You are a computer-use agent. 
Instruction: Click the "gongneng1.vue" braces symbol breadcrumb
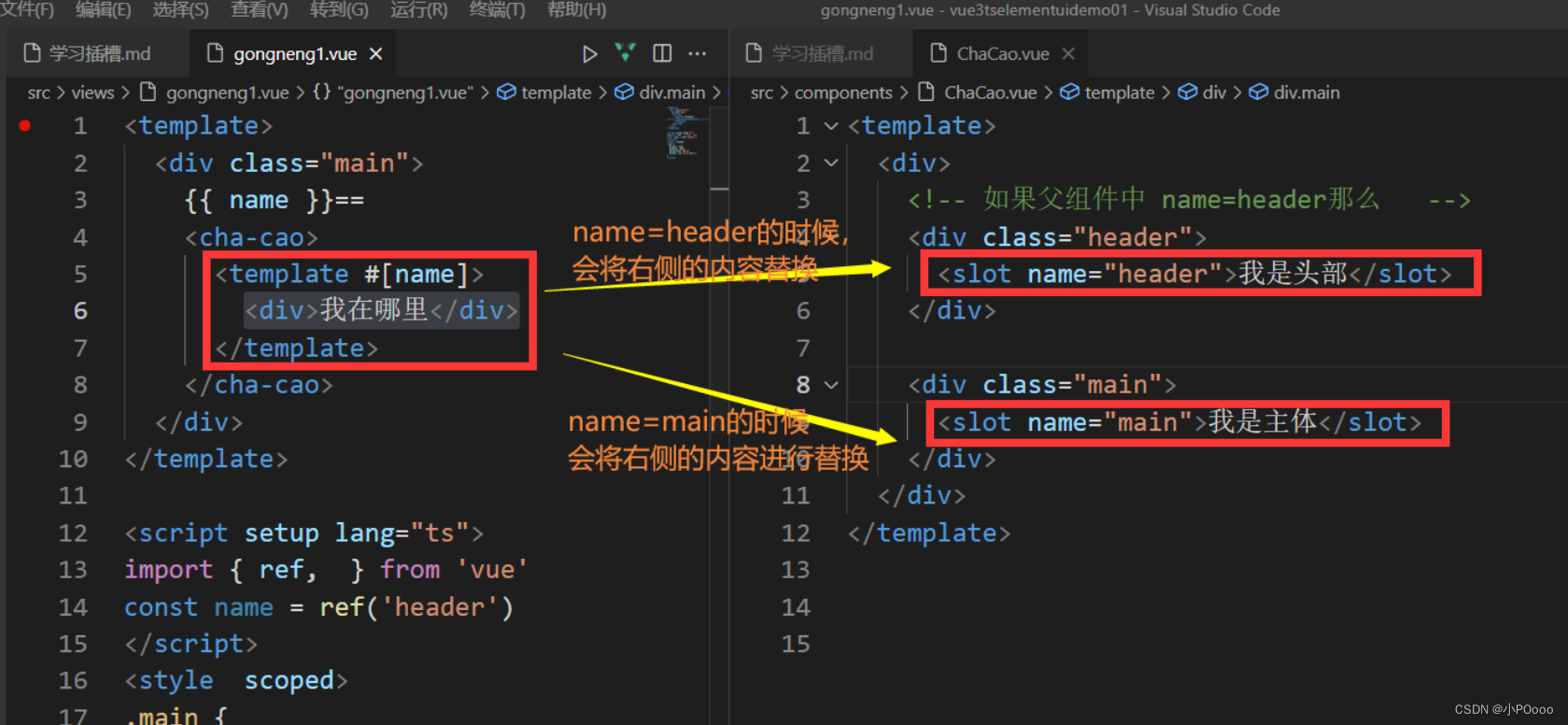click(392, 92)
